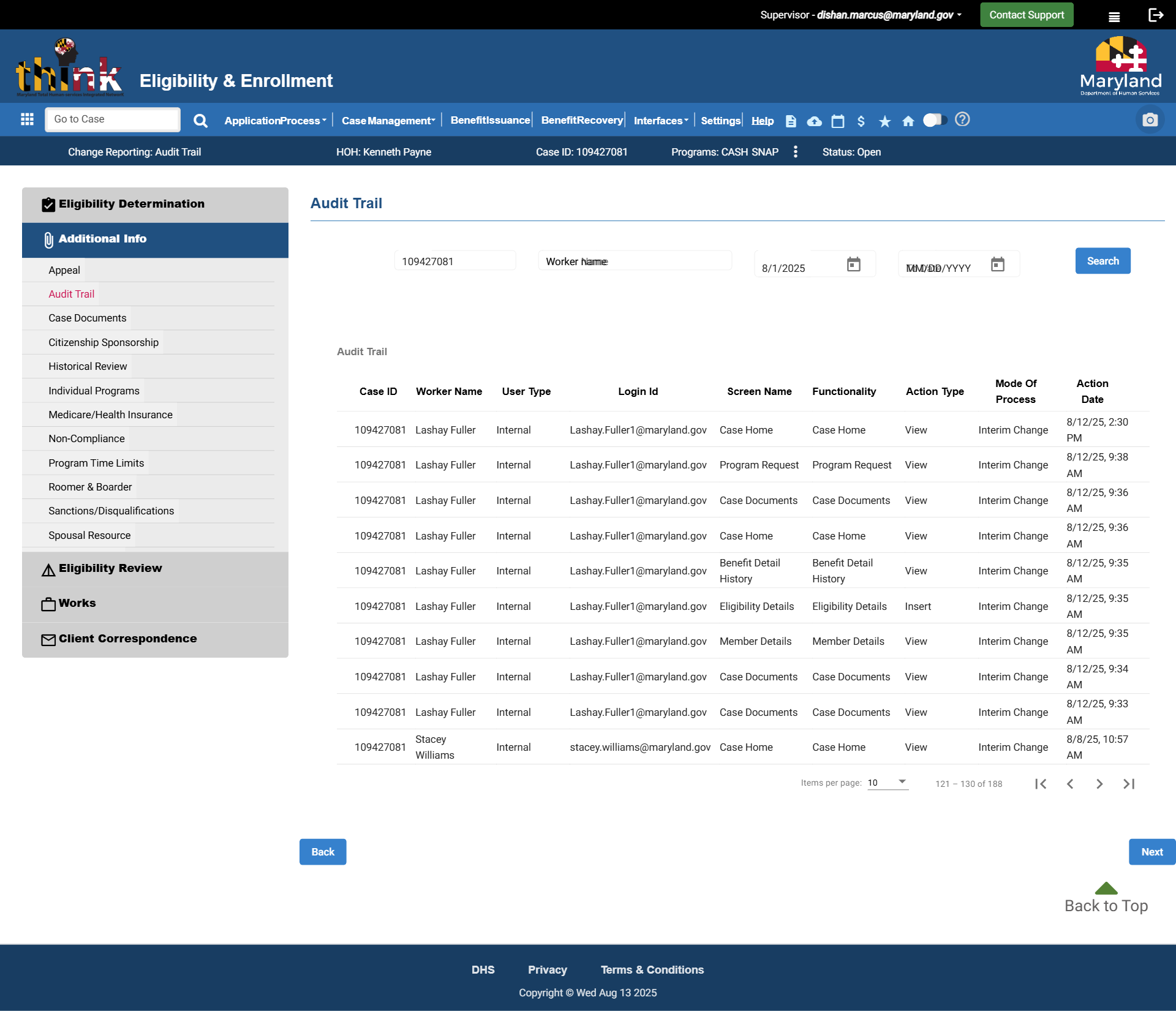
Task: Open Spousal Resource sidebar item
Action: click(89, 535)
